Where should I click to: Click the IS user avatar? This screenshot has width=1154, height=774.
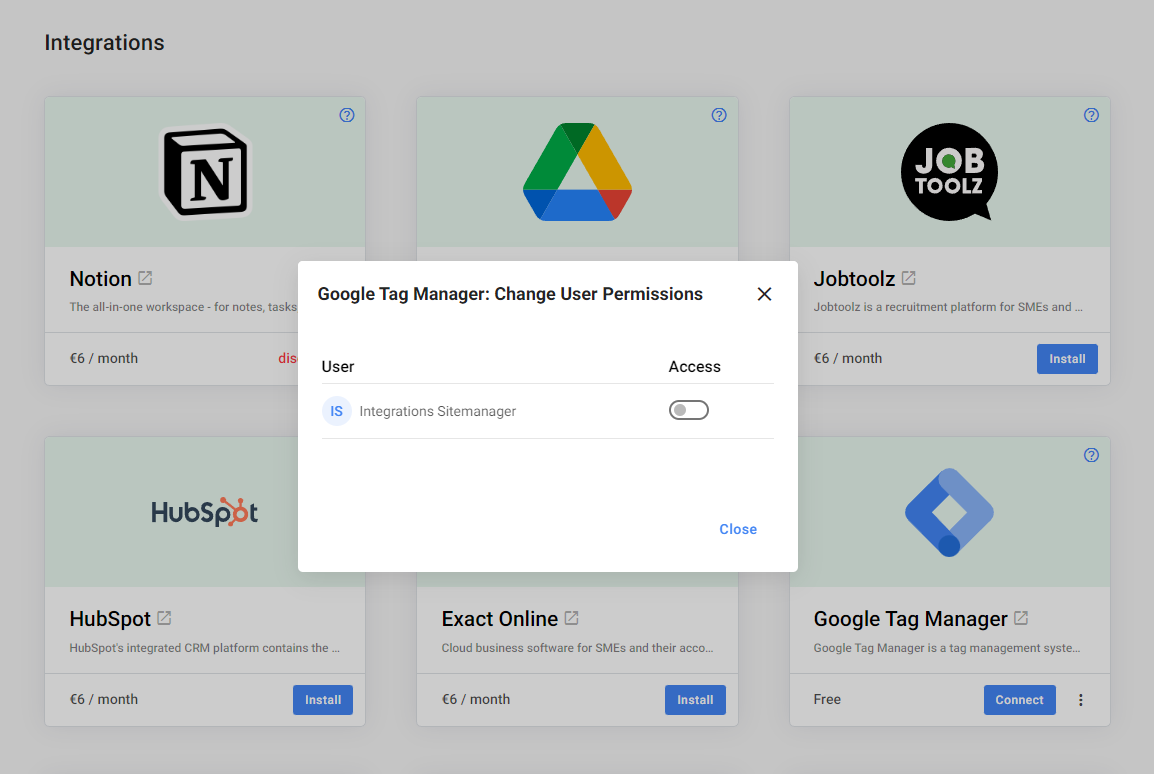coord(336,411)
